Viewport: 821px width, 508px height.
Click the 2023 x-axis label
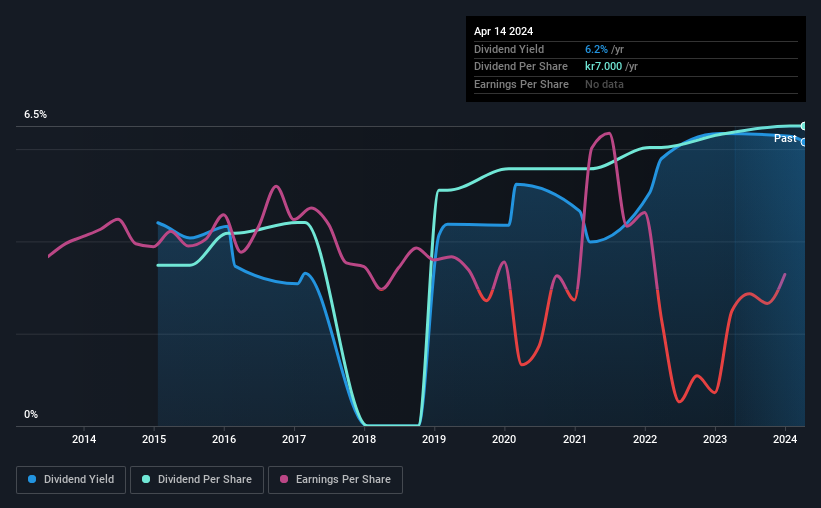715,439
